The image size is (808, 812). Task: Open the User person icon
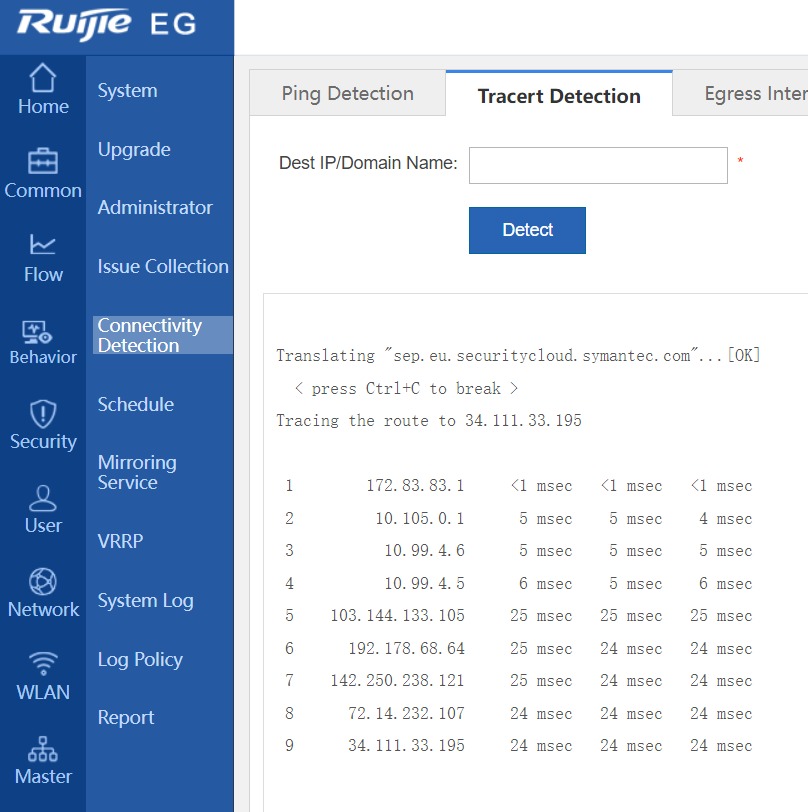click(42, 497)
